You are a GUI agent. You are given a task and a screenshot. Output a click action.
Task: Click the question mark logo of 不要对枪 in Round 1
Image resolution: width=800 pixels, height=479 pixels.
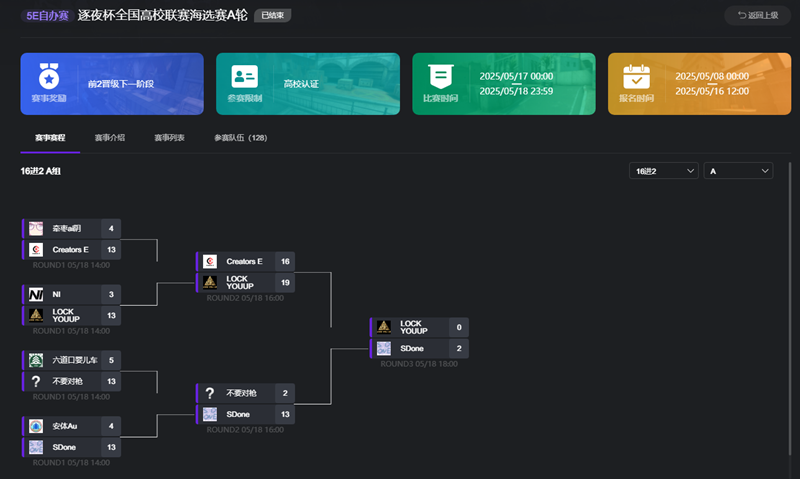pos(36,381)
